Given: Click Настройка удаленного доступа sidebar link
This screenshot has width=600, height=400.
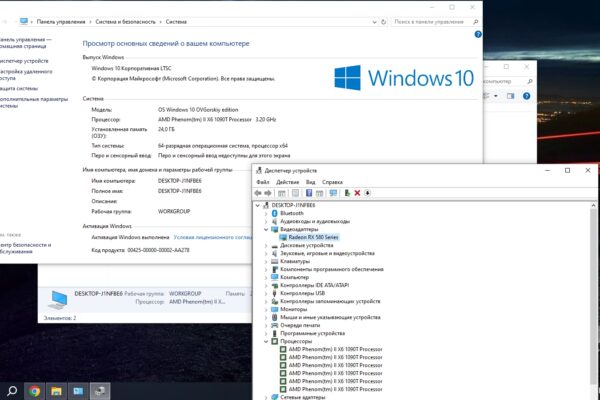Looking at the screenshot, I should (26, 75).
